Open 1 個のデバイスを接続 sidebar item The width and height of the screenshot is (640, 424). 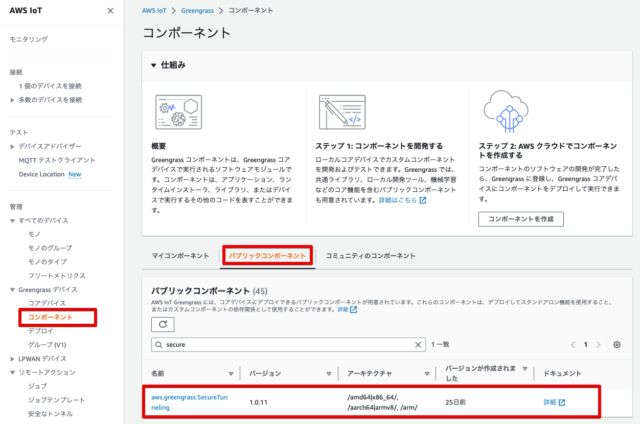tap(50, 86)
